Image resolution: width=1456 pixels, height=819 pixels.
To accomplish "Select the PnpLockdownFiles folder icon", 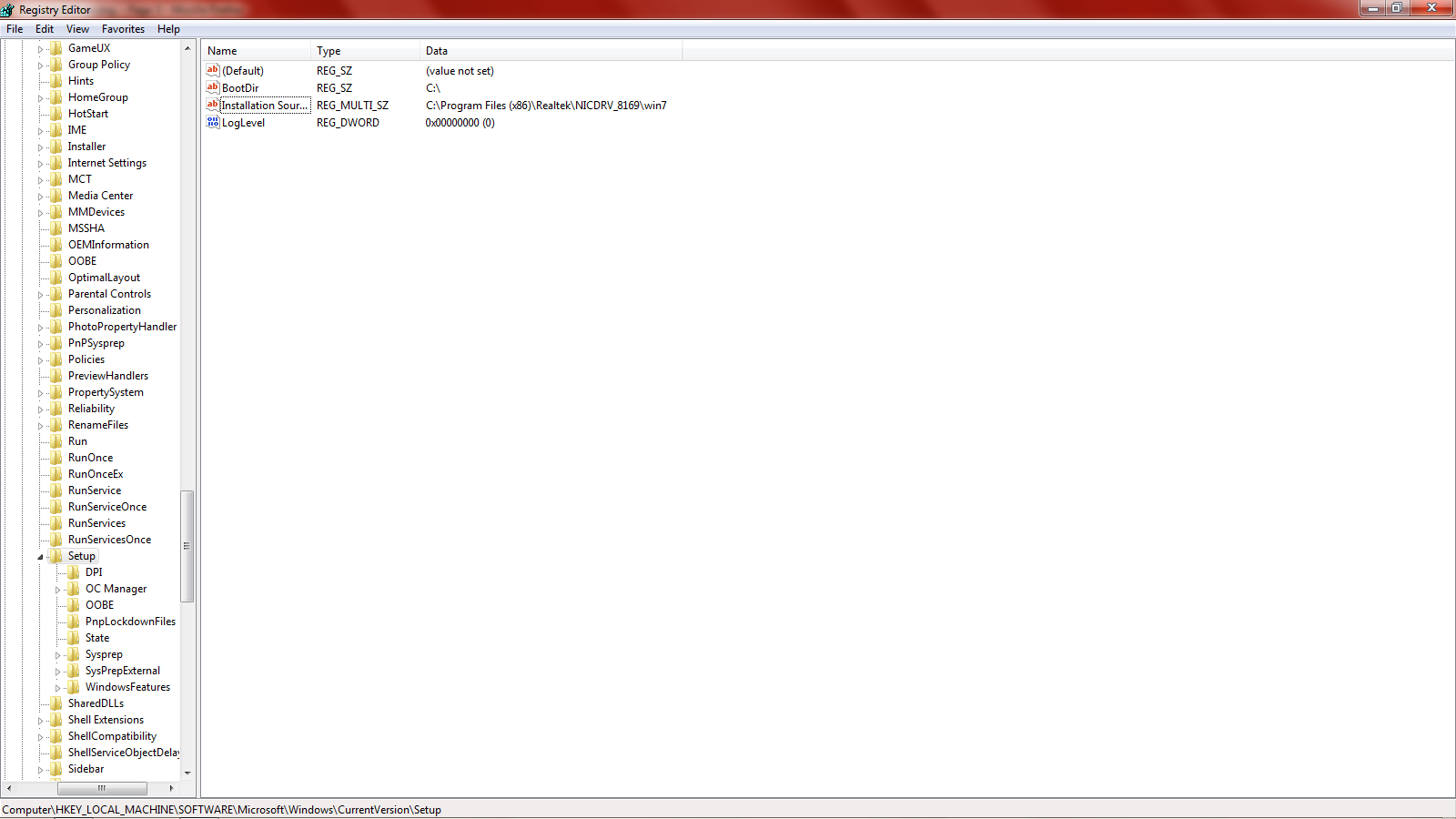I will (74, 622).
